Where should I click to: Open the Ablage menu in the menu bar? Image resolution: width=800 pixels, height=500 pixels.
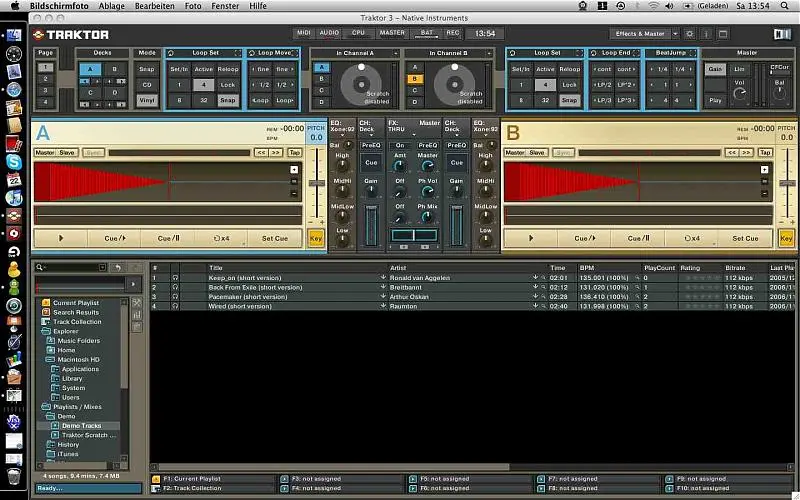point(112,6)
